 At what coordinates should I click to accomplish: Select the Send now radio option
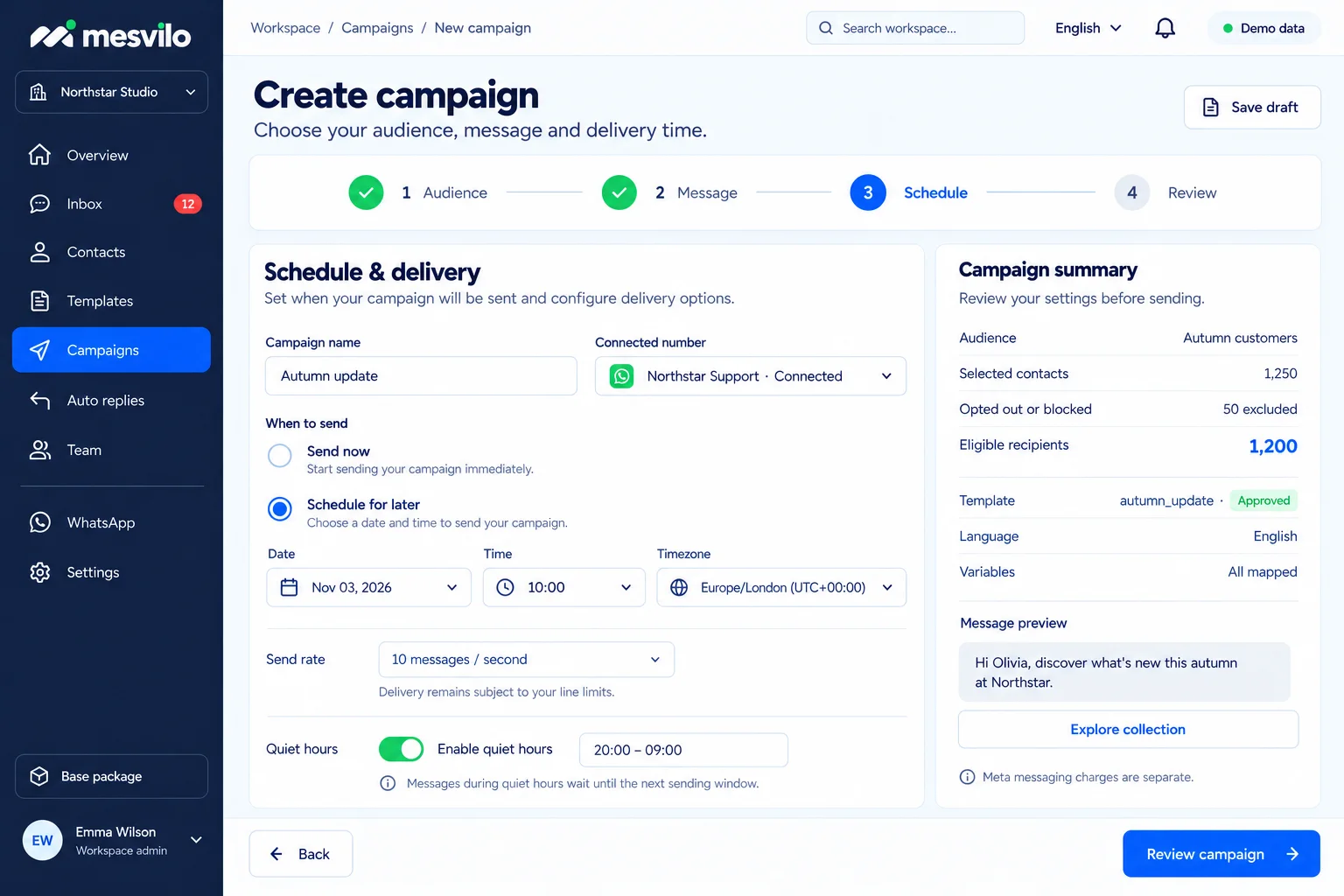tap(280, 455)
